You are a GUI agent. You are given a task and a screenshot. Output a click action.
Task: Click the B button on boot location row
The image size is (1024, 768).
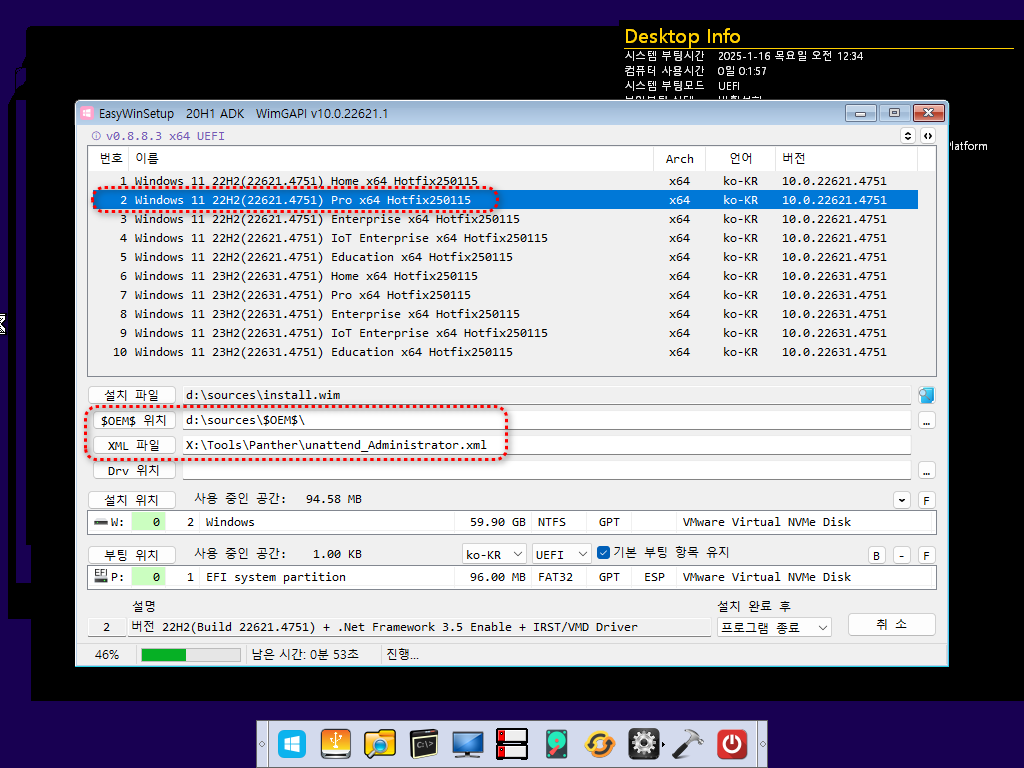[876, 556]
